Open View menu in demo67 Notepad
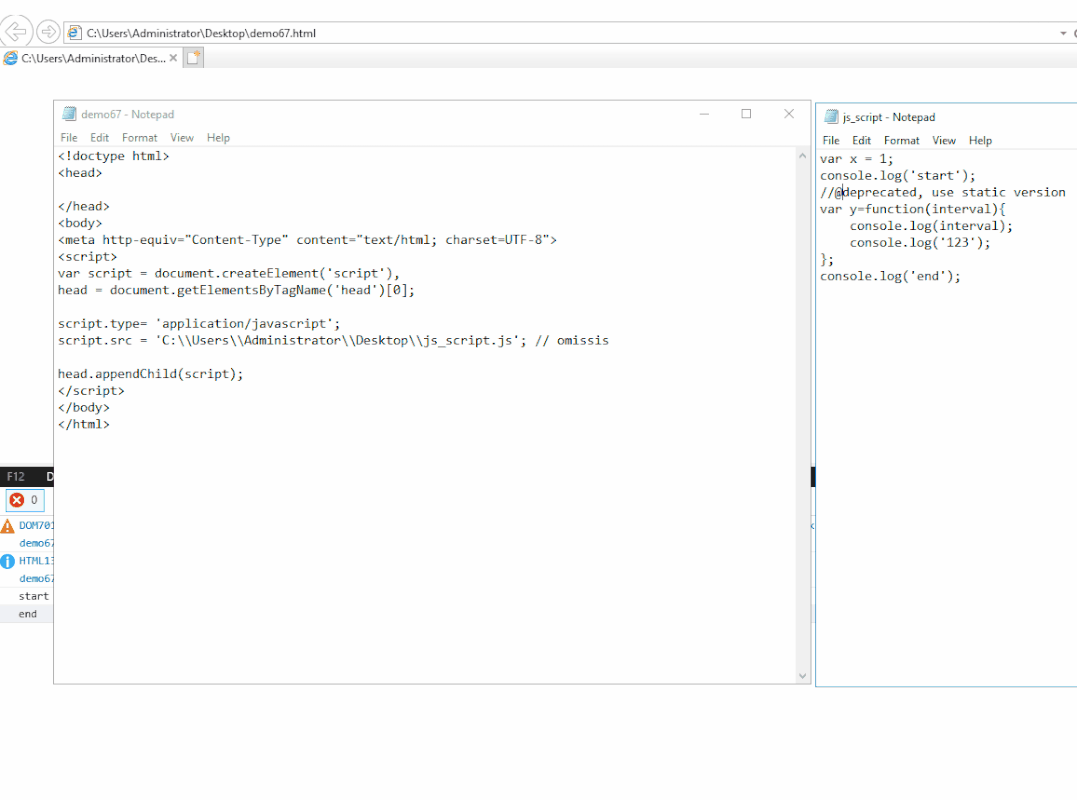Screen dimensions: 1077x800 coord(182,138)
